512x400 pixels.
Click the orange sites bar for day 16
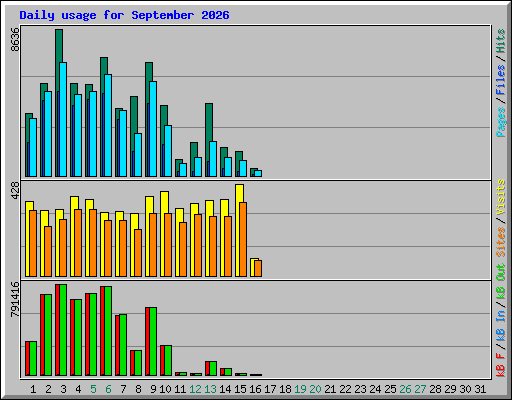pos(258,269)
